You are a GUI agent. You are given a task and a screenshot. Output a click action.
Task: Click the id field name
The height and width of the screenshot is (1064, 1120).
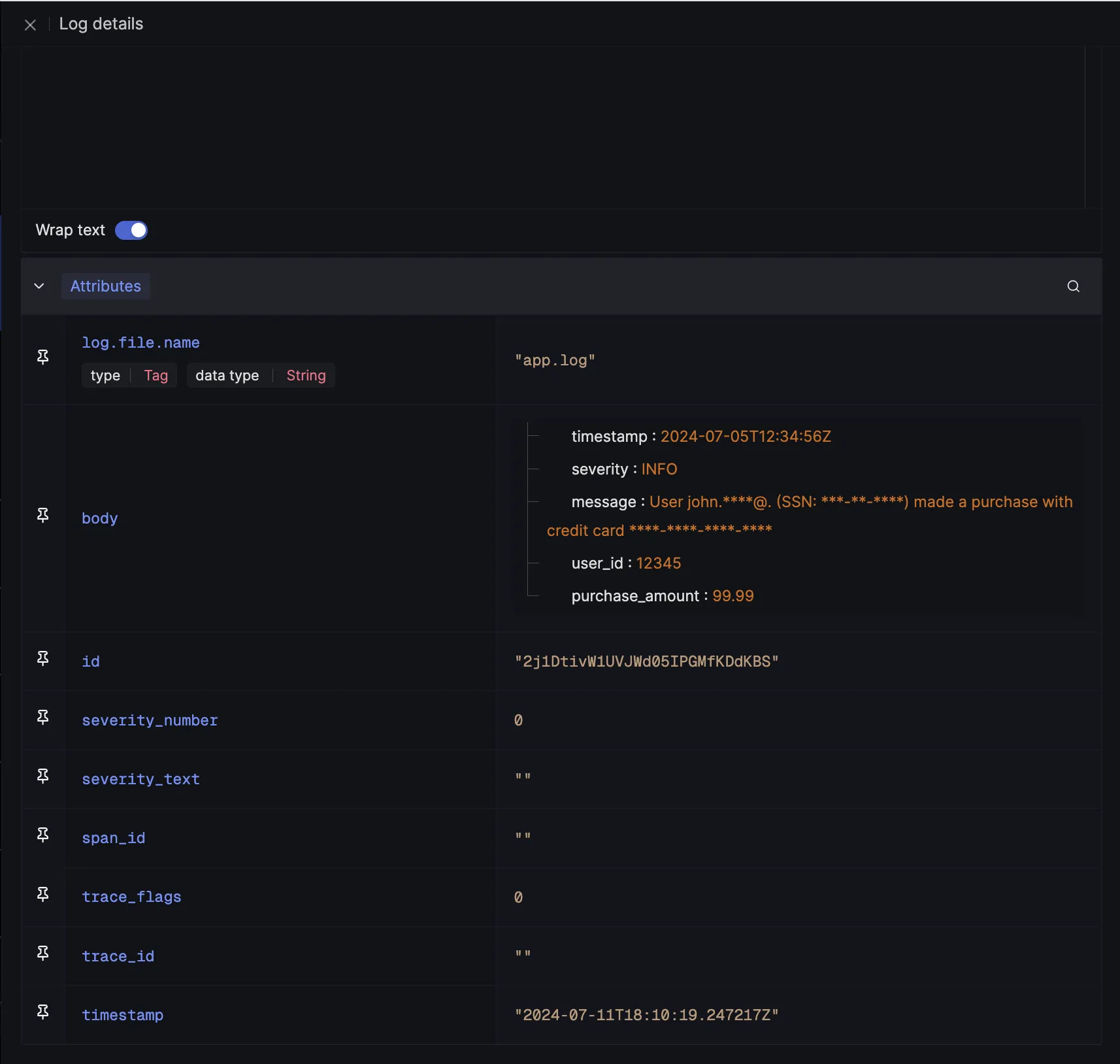91,661
